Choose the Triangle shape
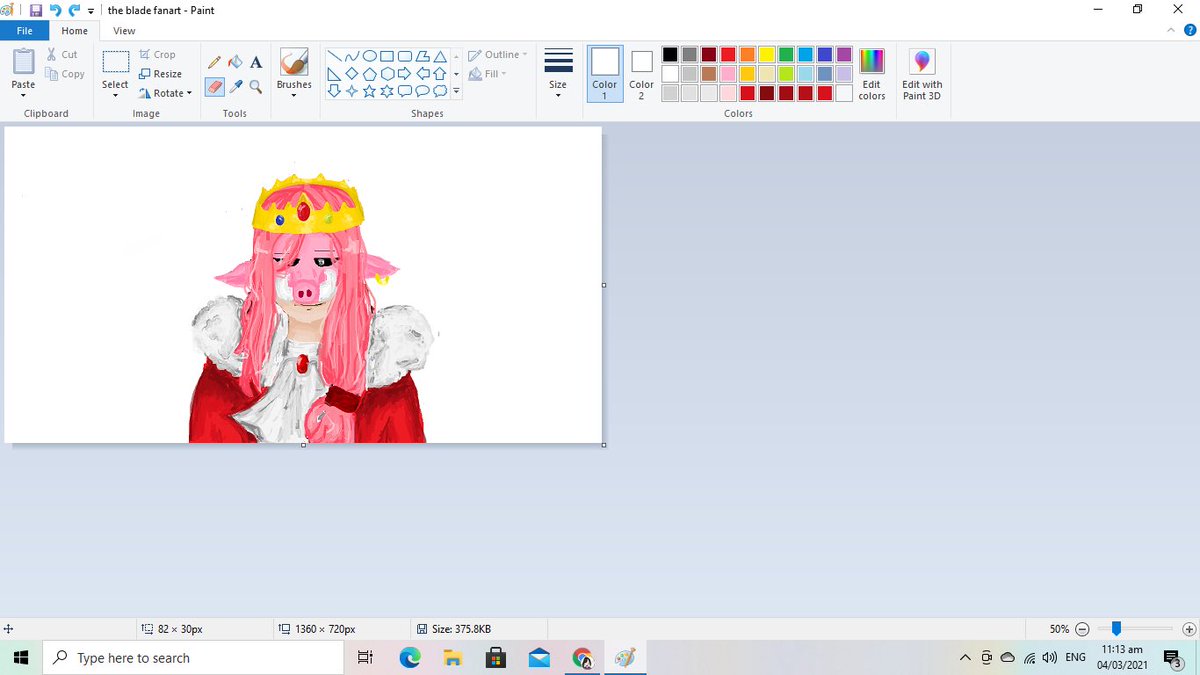This screenshot has width=1200, height=675. [x=439, y=56]
